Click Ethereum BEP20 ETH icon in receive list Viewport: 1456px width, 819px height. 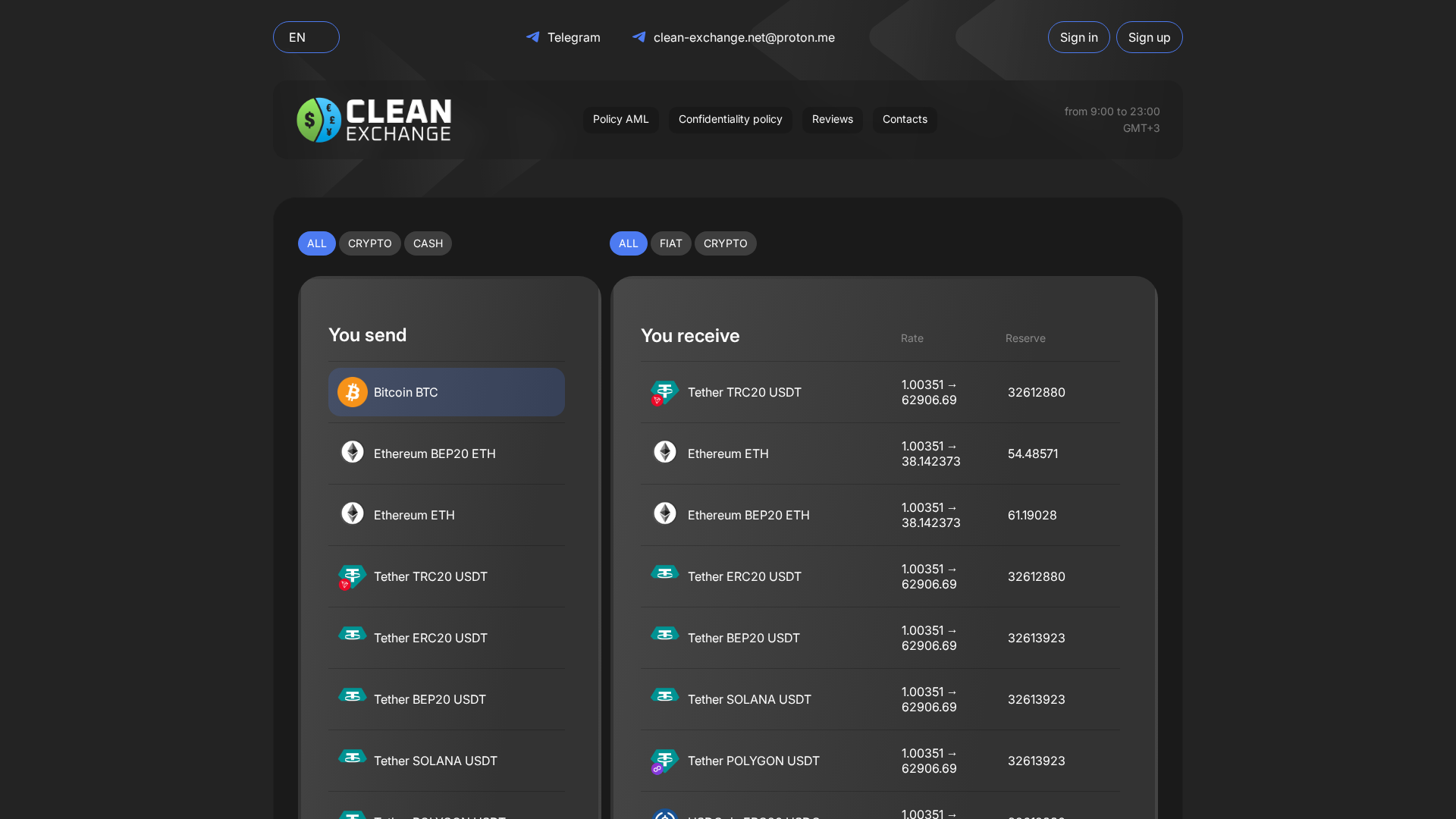[665, 513]
